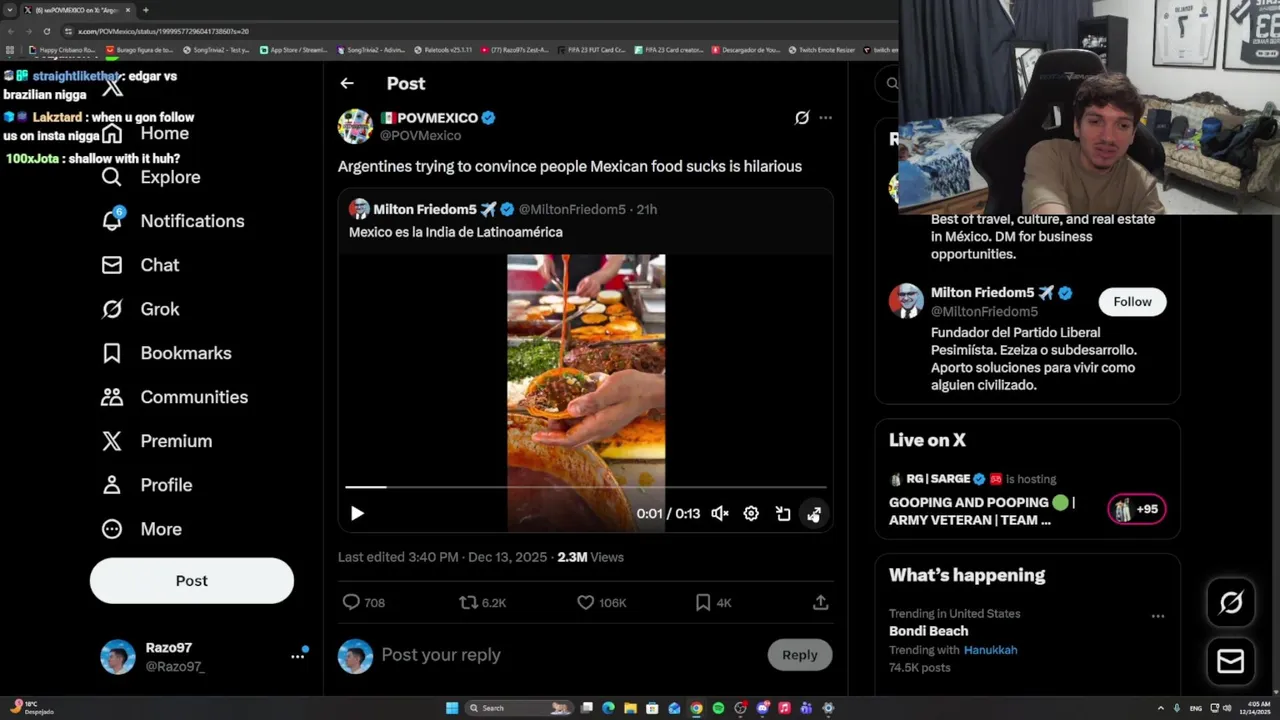Open Chat in the sidebar
The width and height of the screenshot is (1280, 720).
point(140,265)
